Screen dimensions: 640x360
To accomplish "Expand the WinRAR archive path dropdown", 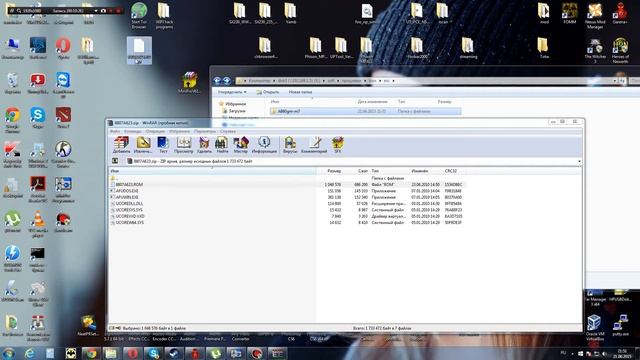I will point(579,161).
